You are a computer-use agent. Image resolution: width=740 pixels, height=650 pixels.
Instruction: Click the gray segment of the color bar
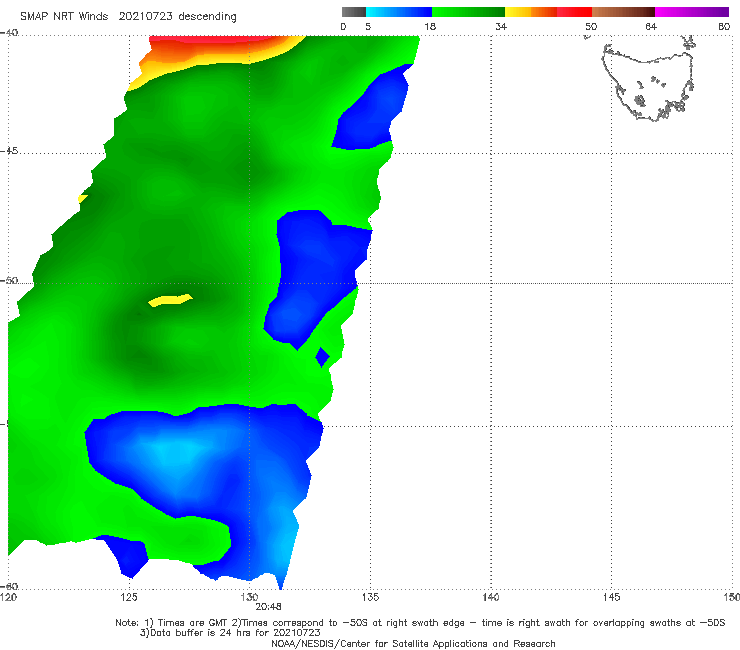[354, 12]
